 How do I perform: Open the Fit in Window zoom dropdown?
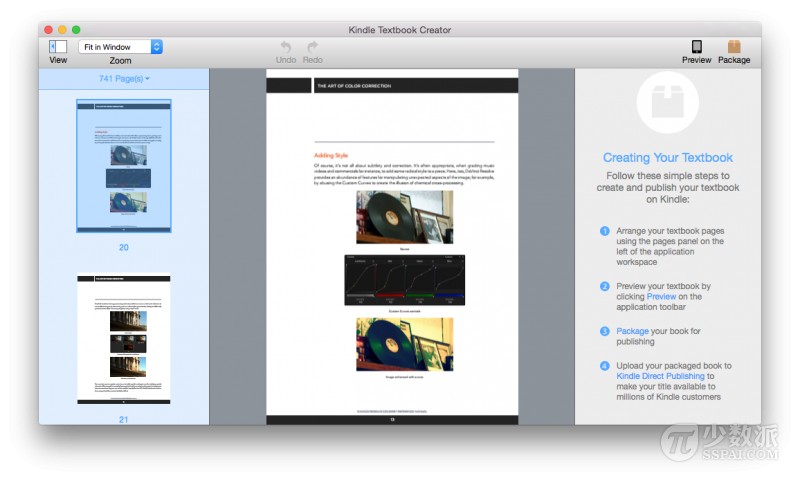120,47
